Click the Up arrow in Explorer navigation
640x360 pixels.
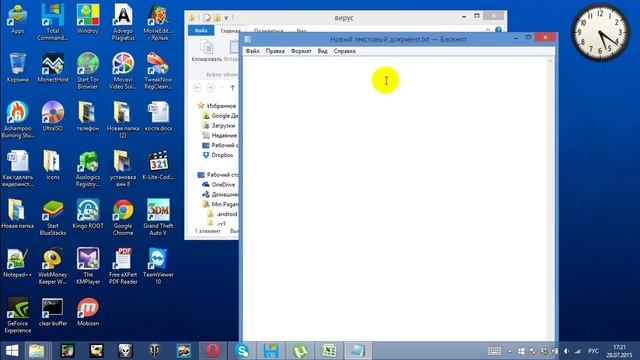point(232,88)
